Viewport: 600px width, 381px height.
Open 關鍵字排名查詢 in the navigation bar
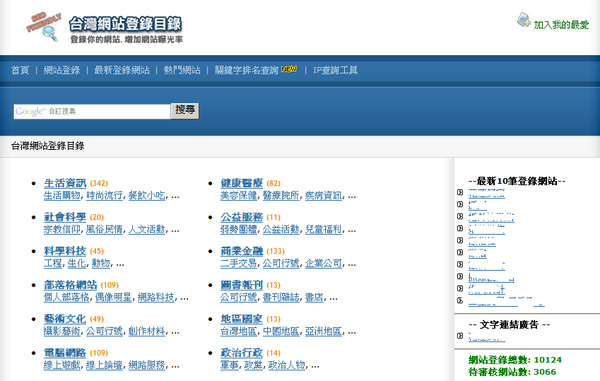click(246, 70)
